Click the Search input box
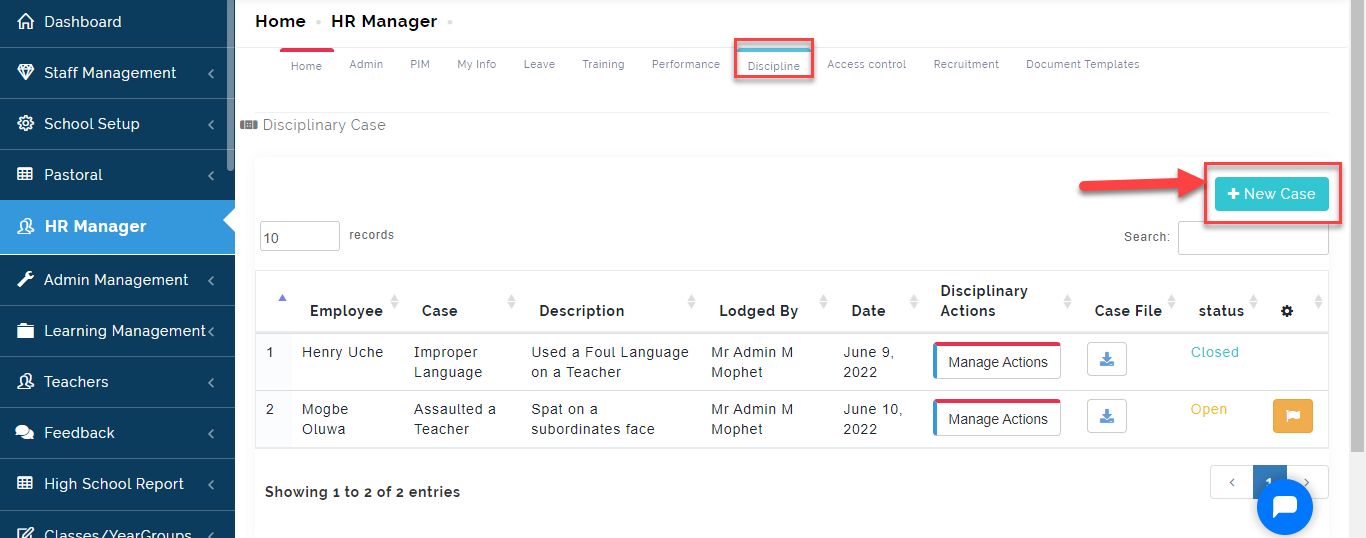Screen dimensions: 1366x538 [1253, 238]
